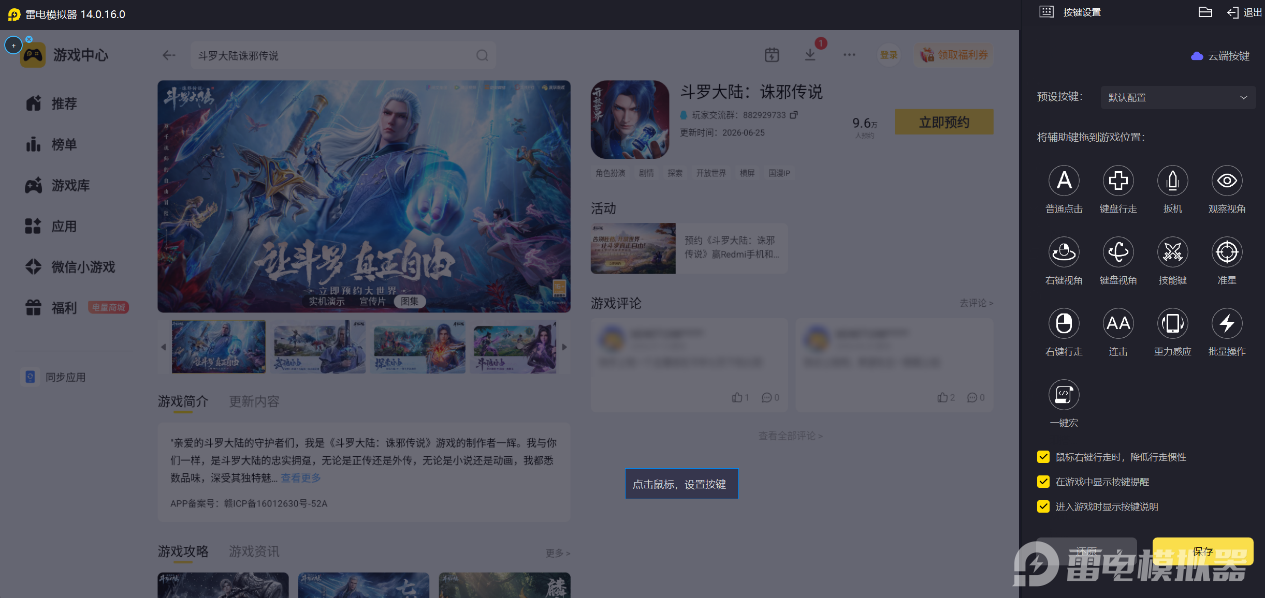Click the 角色扮演 tag
Viewport: 1265px width, 598px height.
pos(610,173)
